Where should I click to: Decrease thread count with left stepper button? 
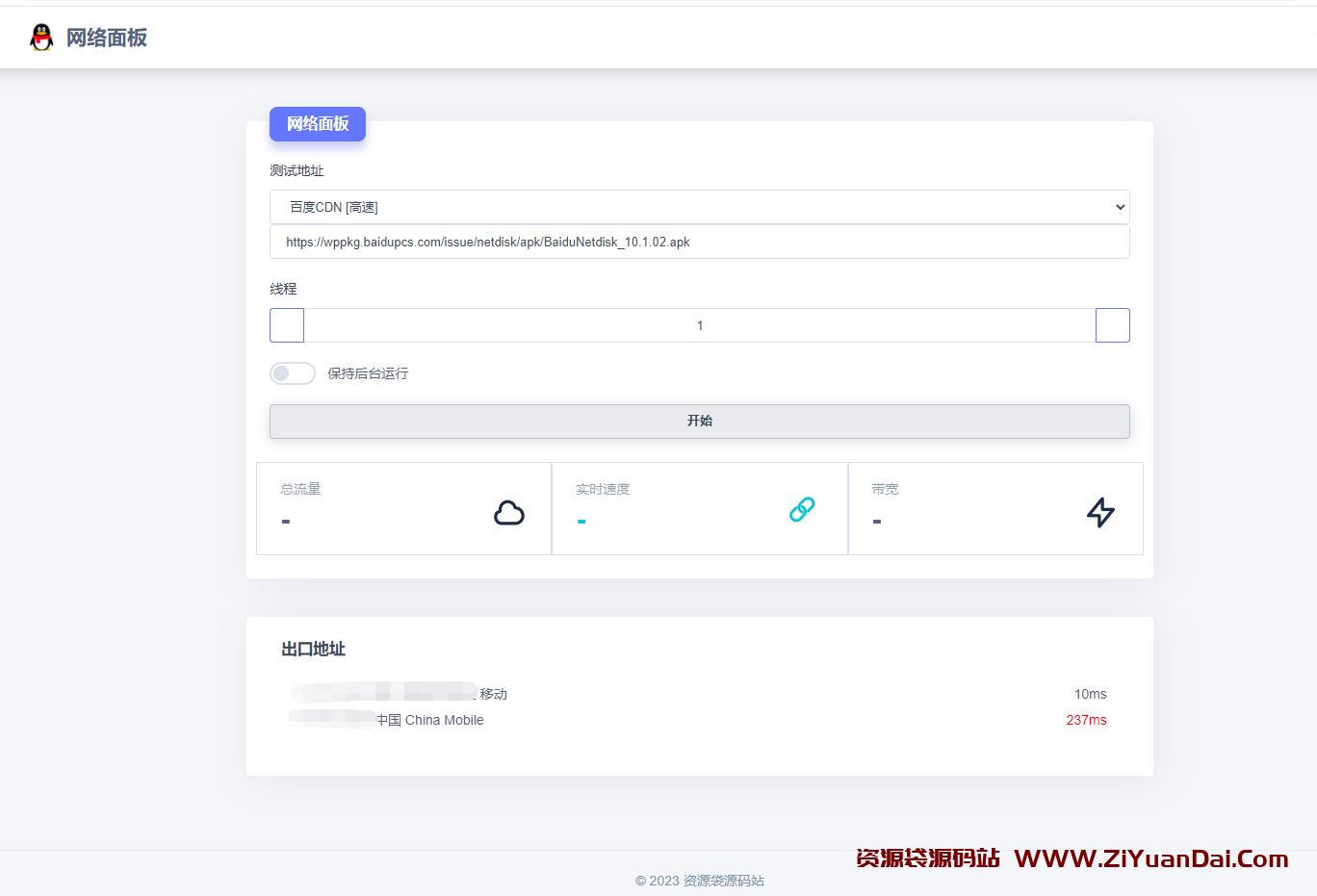click(287, 325)
